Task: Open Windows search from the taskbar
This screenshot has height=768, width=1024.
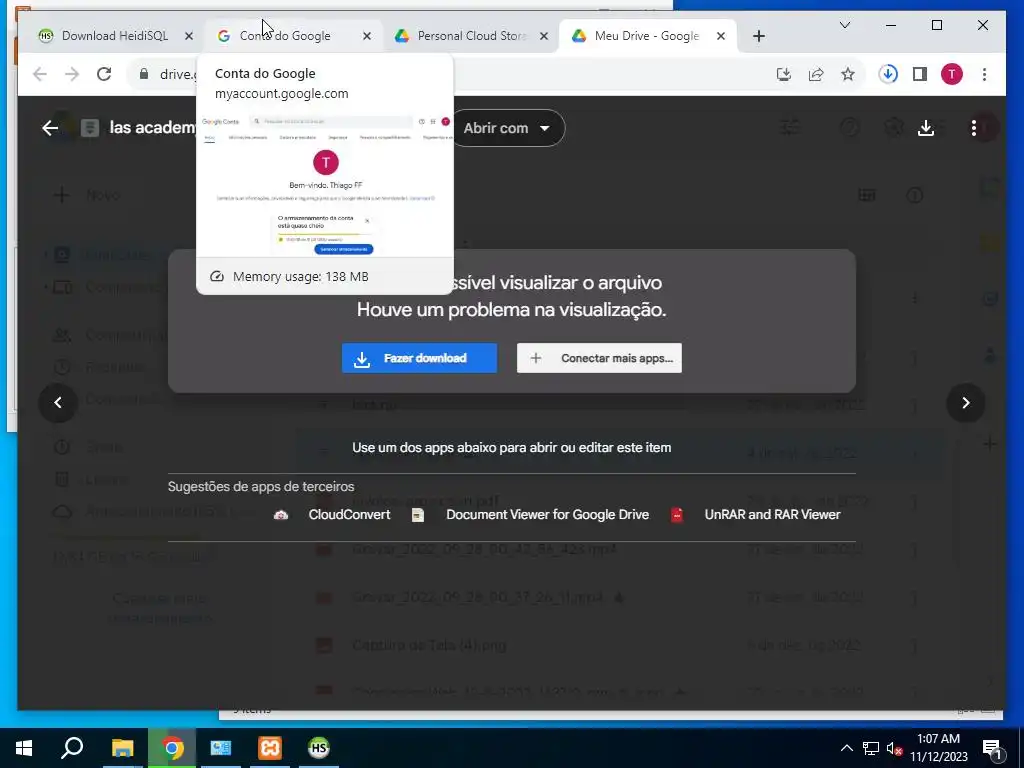Action: pos(72,748)
